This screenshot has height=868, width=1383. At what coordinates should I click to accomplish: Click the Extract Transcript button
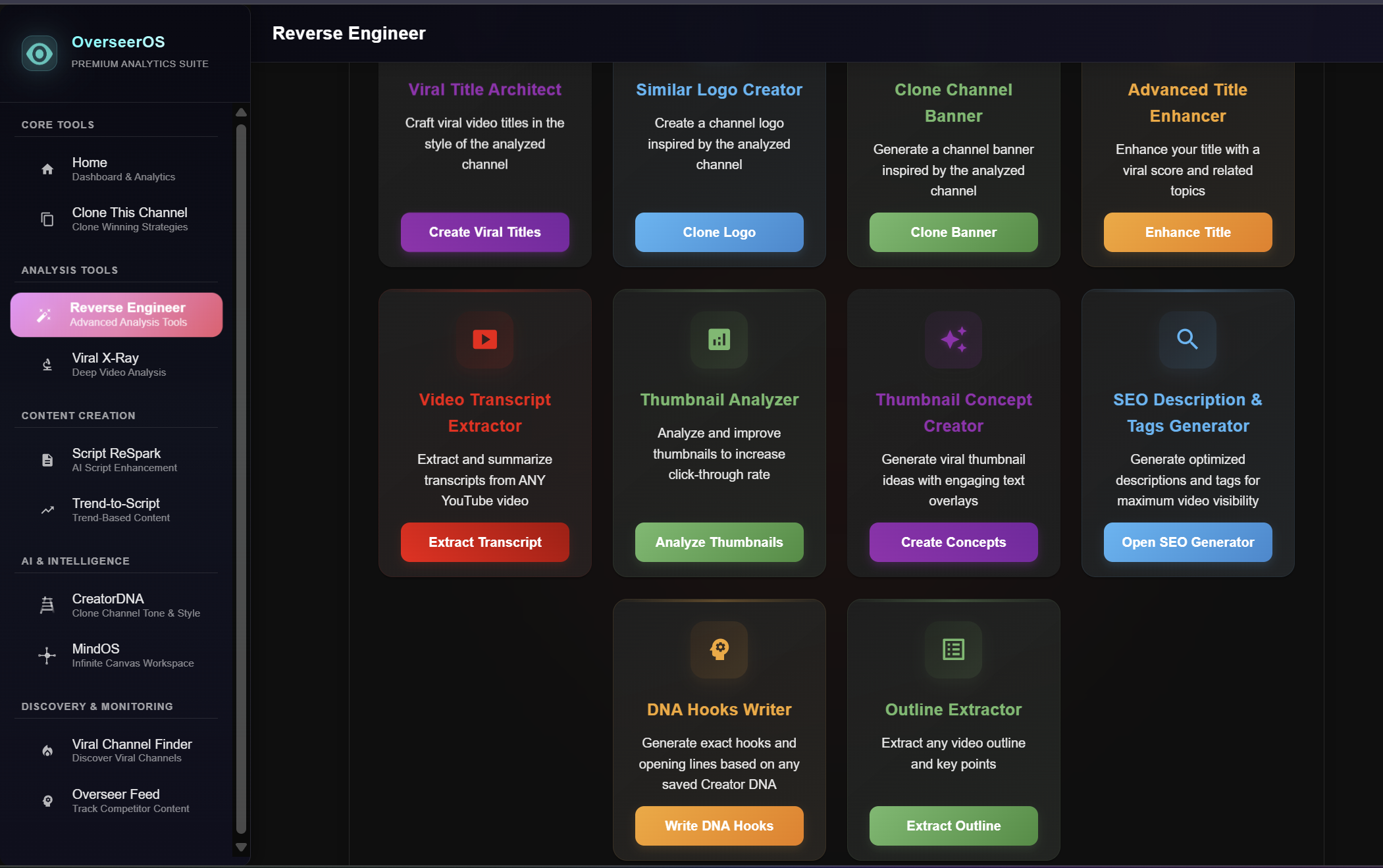tap(484, 542)
